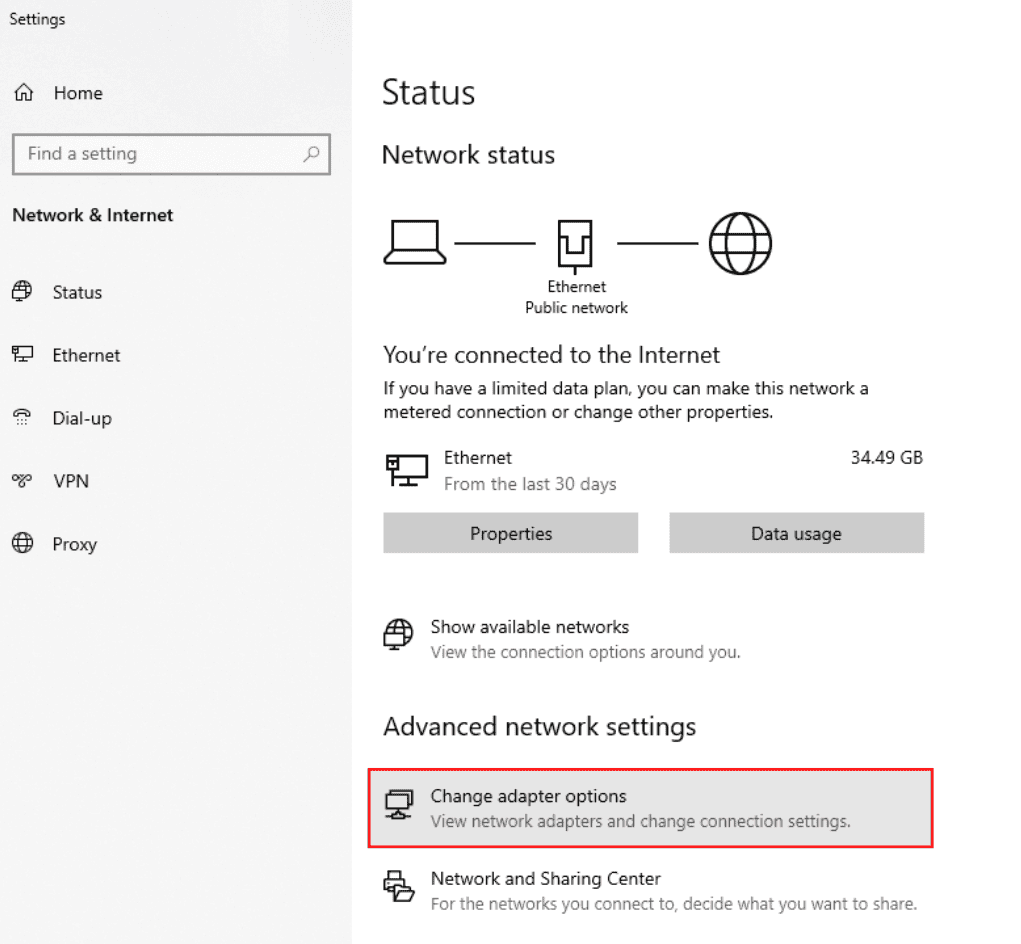
Task: Click the Home icon in sidebar
Action: (23, 93)
